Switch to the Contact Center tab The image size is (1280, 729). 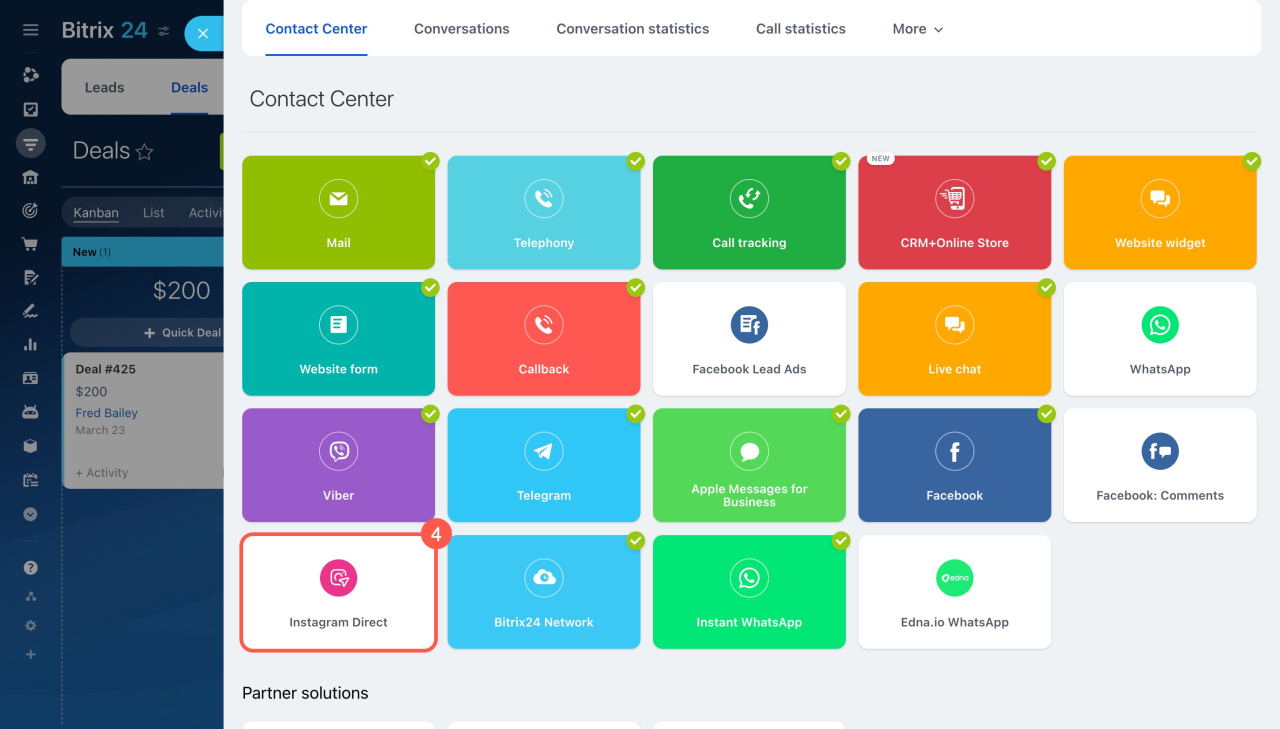click(316, 29)
